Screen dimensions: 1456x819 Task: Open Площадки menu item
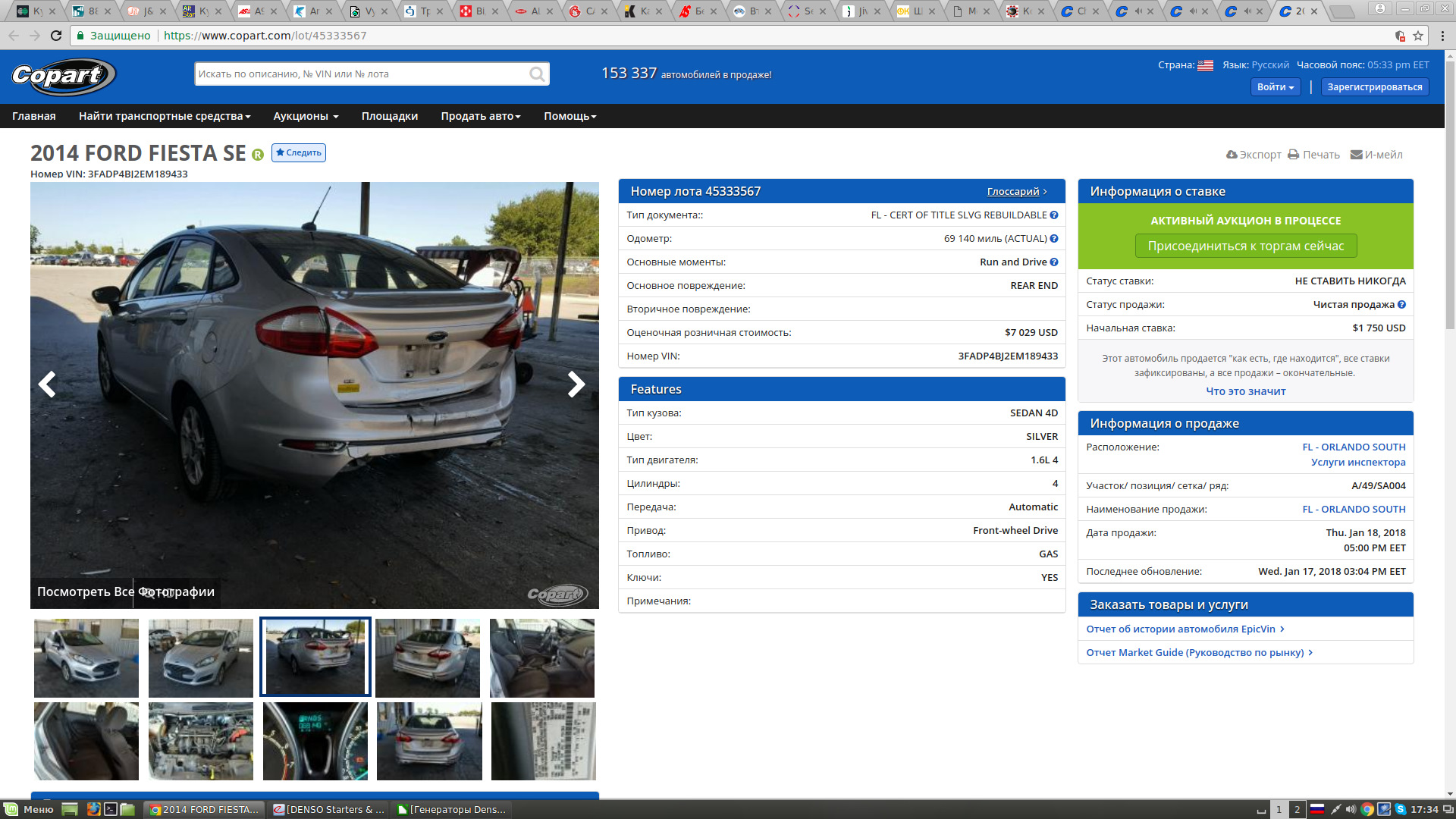point(390,116)
